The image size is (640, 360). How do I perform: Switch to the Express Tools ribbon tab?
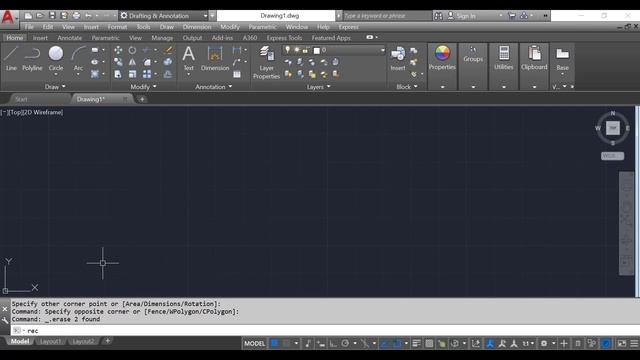(284, 38)
